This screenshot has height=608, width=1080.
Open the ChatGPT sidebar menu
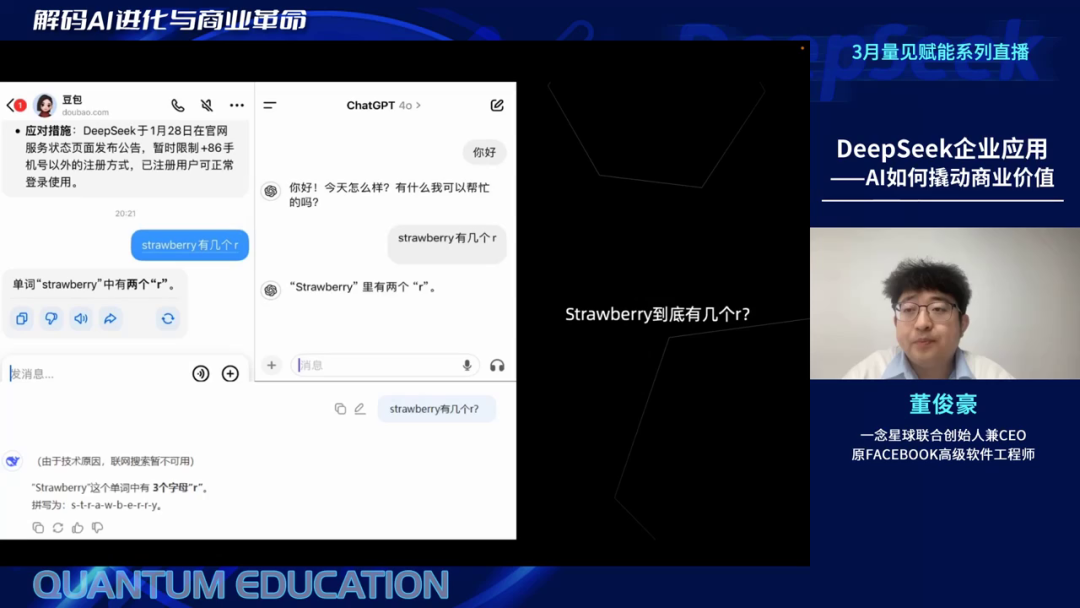coord(270,105)
